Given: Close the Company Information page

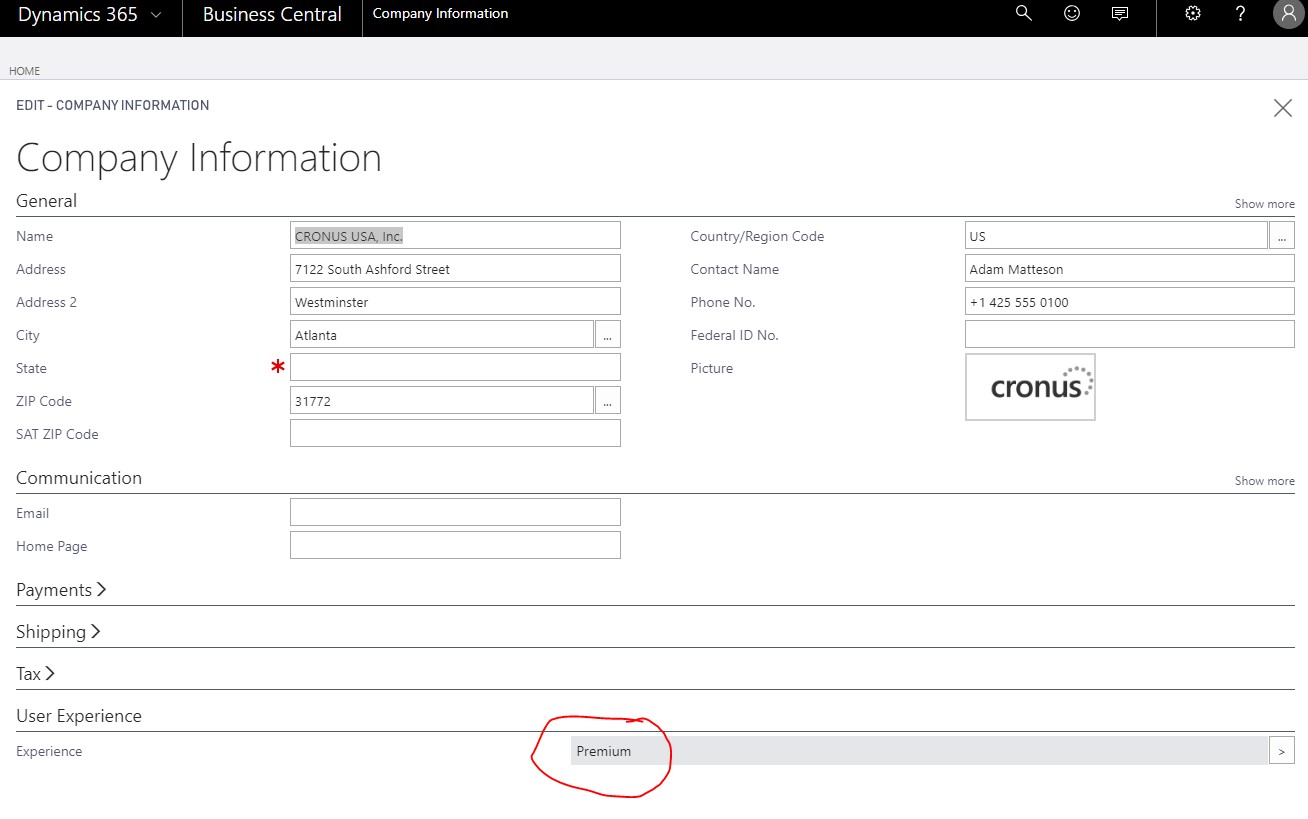Looking at the screenshot, I should (x=1282, y=108).
